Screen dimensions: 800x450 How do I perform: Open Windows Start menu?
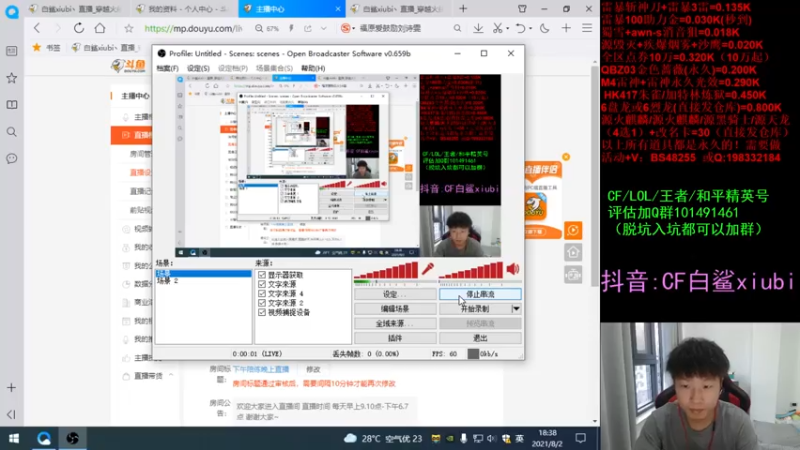[x=14, y=438]
